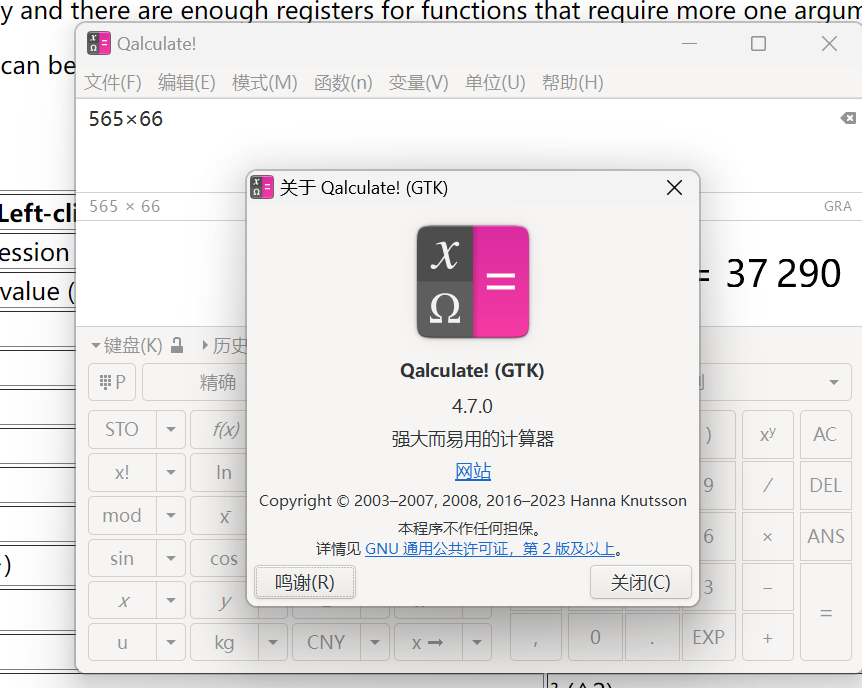This screenshot has height=688, width=862.
Task: Open the 函数(n) menu
Action: pyautogui.click(x=343, y=82)
